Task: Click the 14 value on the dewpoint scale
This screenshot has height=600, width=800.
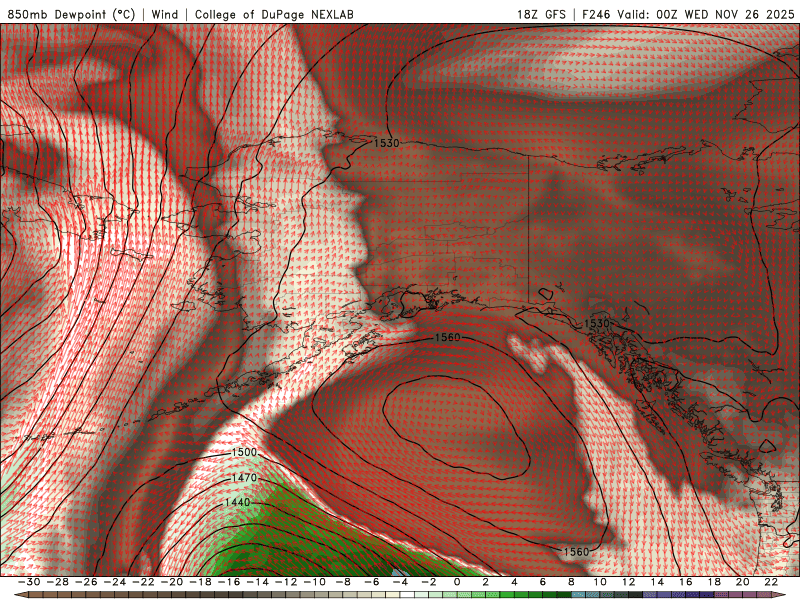Action: click(657, 582)
